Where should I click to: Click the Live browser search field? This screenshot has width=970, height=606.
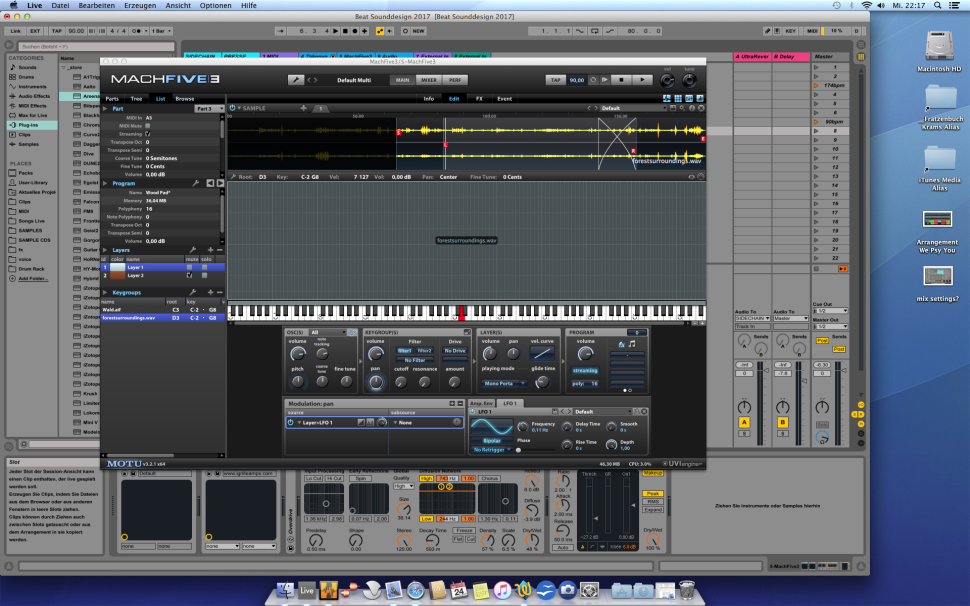(96, 46)
